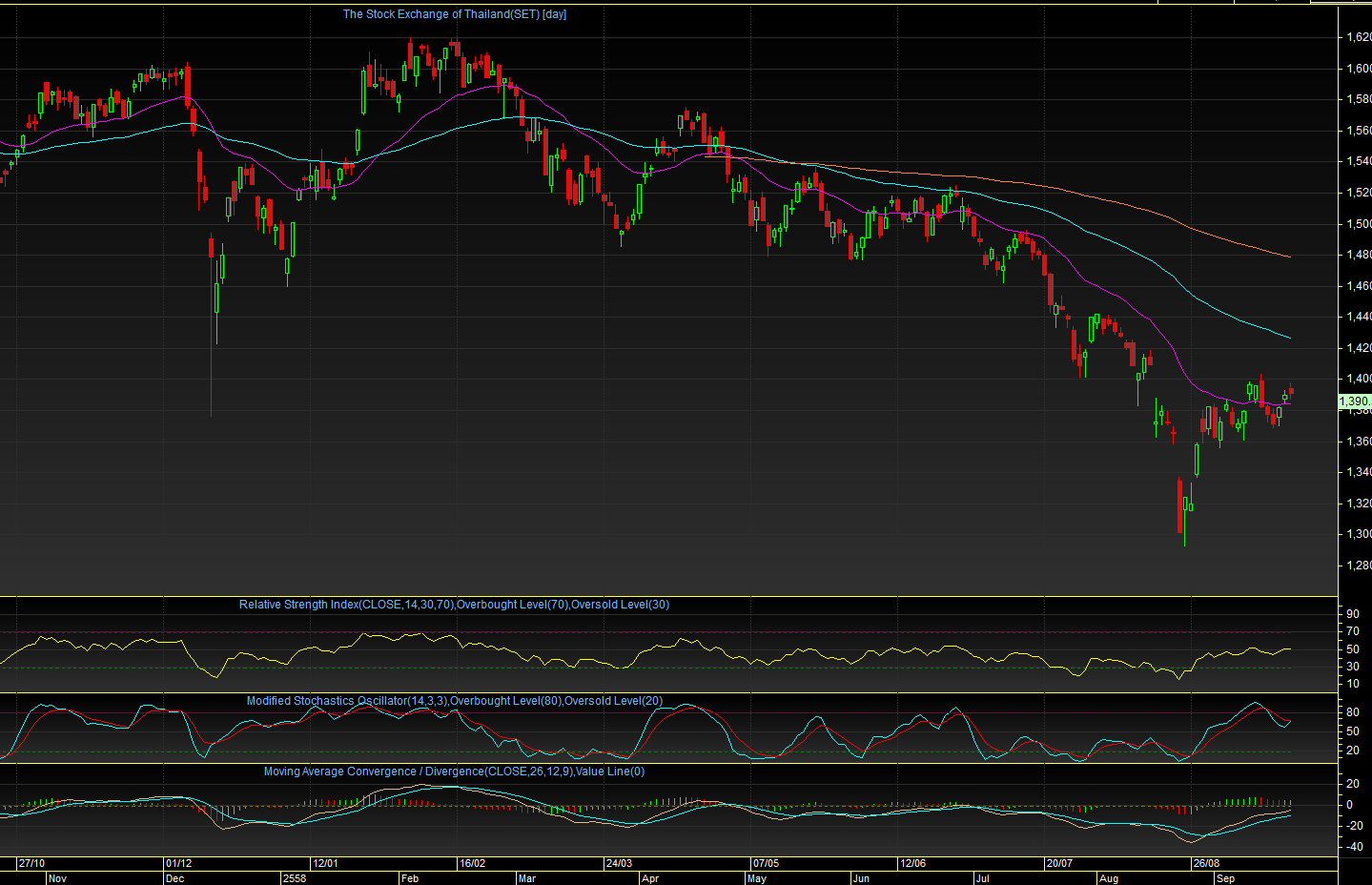
Task: Click the Jul month label
Action: pyautogui.click(x=982, y=878)
